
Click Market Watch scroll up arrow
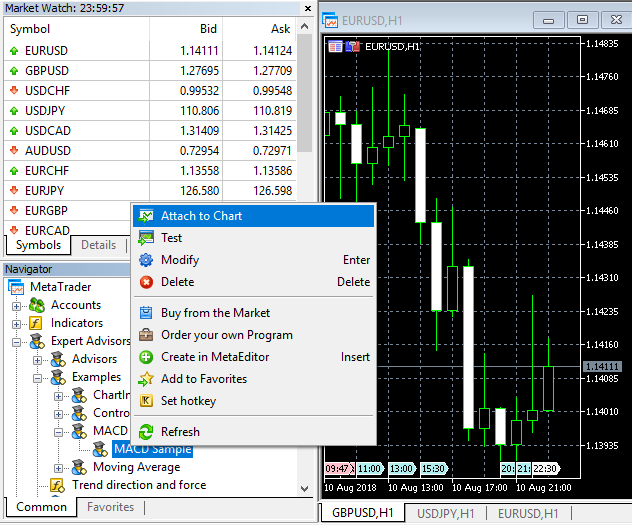(305, 27)
